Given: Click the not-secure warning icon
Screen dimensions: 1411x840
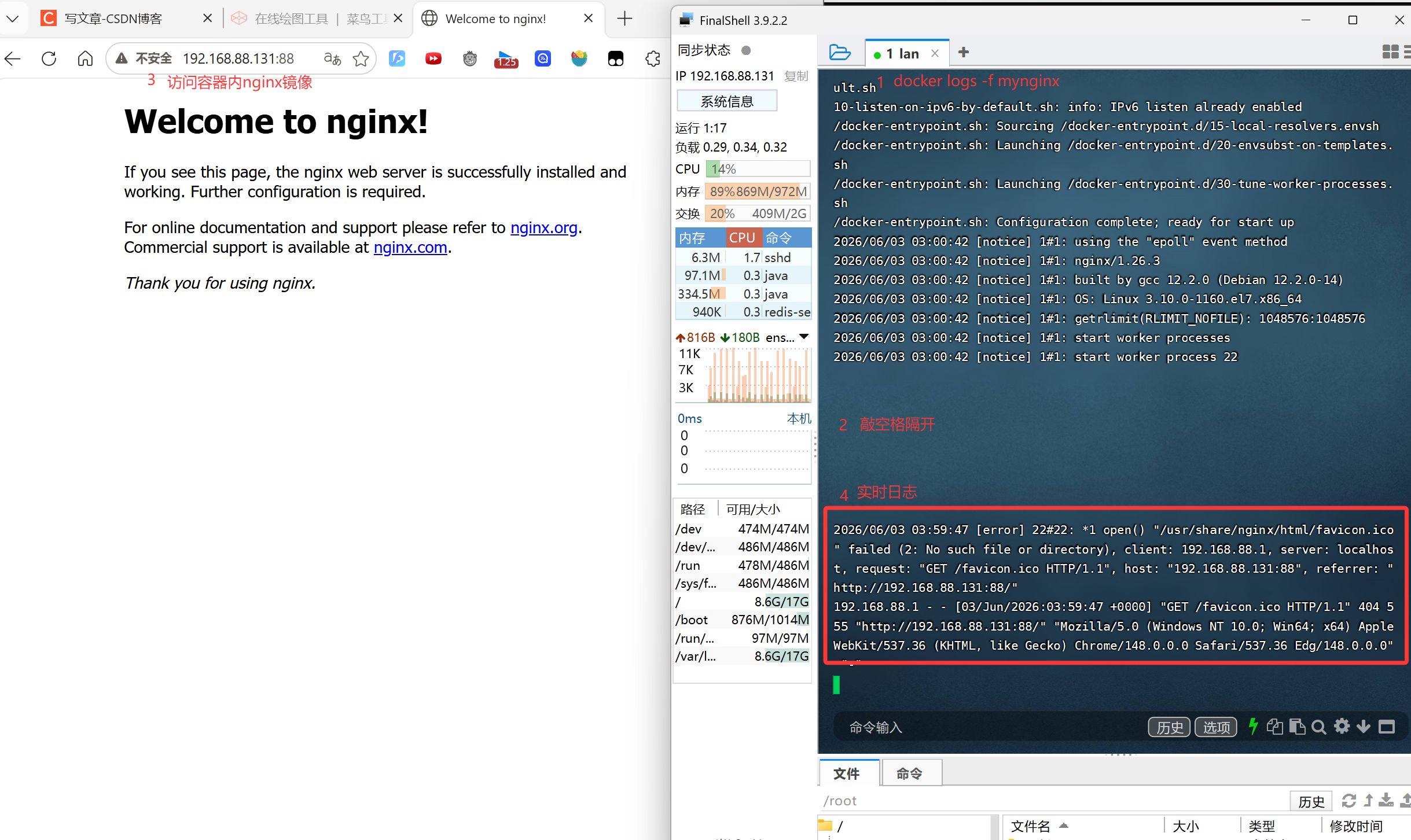Looking at the screenshot, I should pos(121,58).
